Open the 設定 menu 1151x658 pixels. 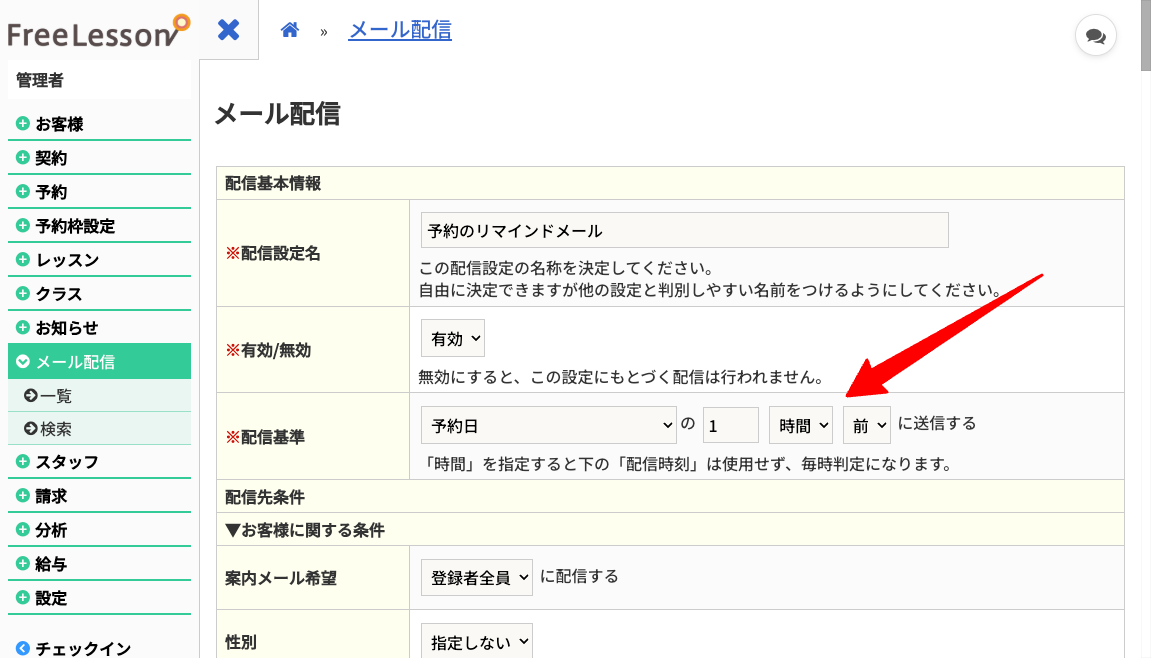click(99, 597)
